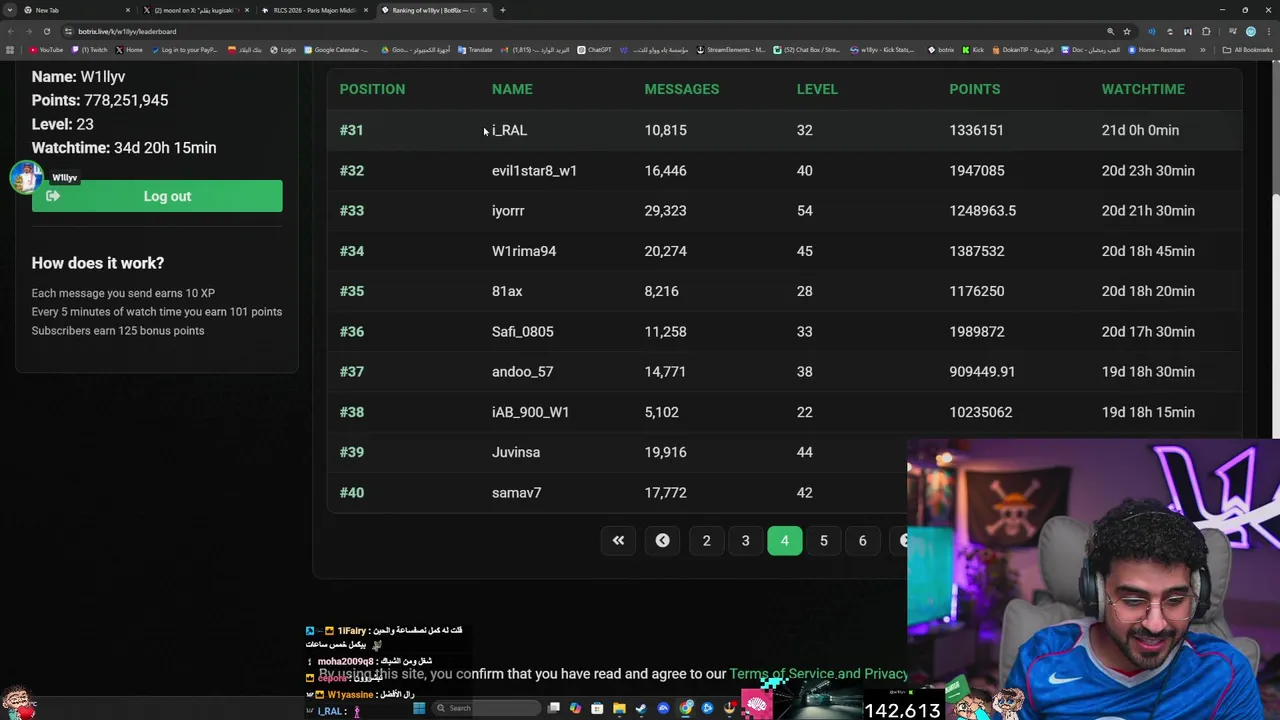The height and width of the screenshot is (720, 1280).
Task: Open the Twitch bookmark
Action: [x=90, y=50]
